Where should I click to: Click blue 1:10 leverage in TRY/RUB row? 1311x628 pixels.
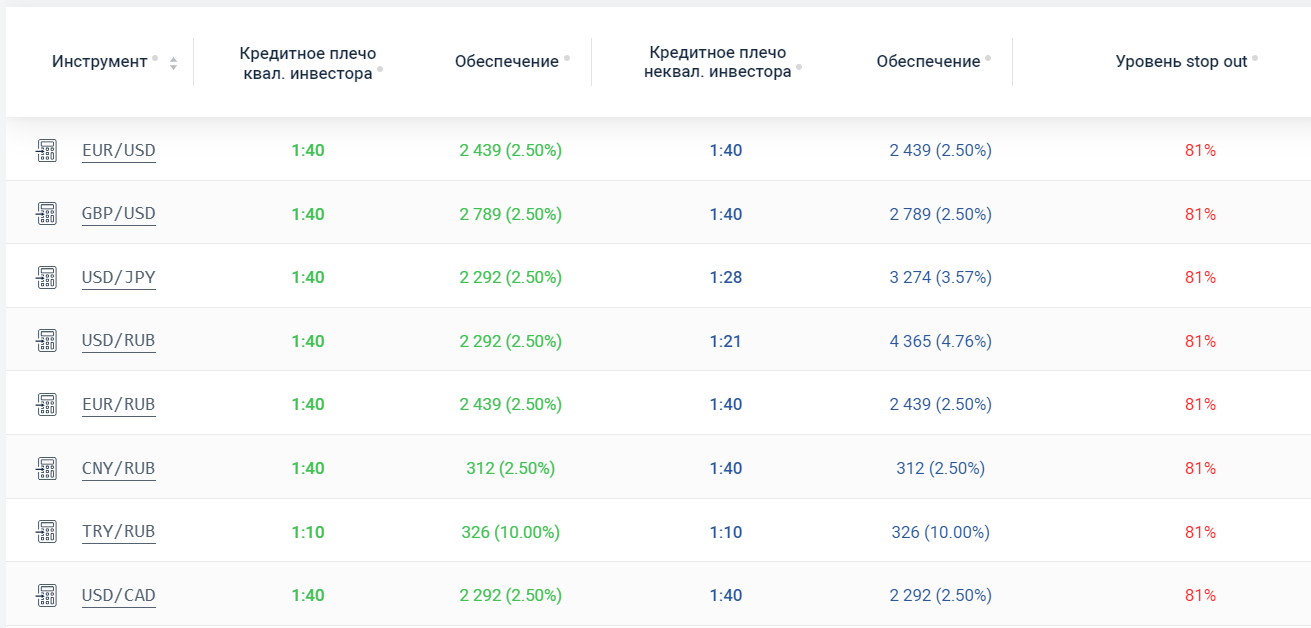click(726, 532)
